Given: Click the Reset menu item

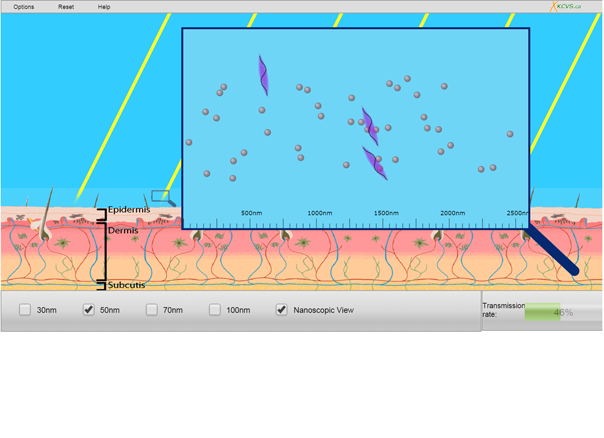Looking at the screenshot, I should [x=66, y=7].
